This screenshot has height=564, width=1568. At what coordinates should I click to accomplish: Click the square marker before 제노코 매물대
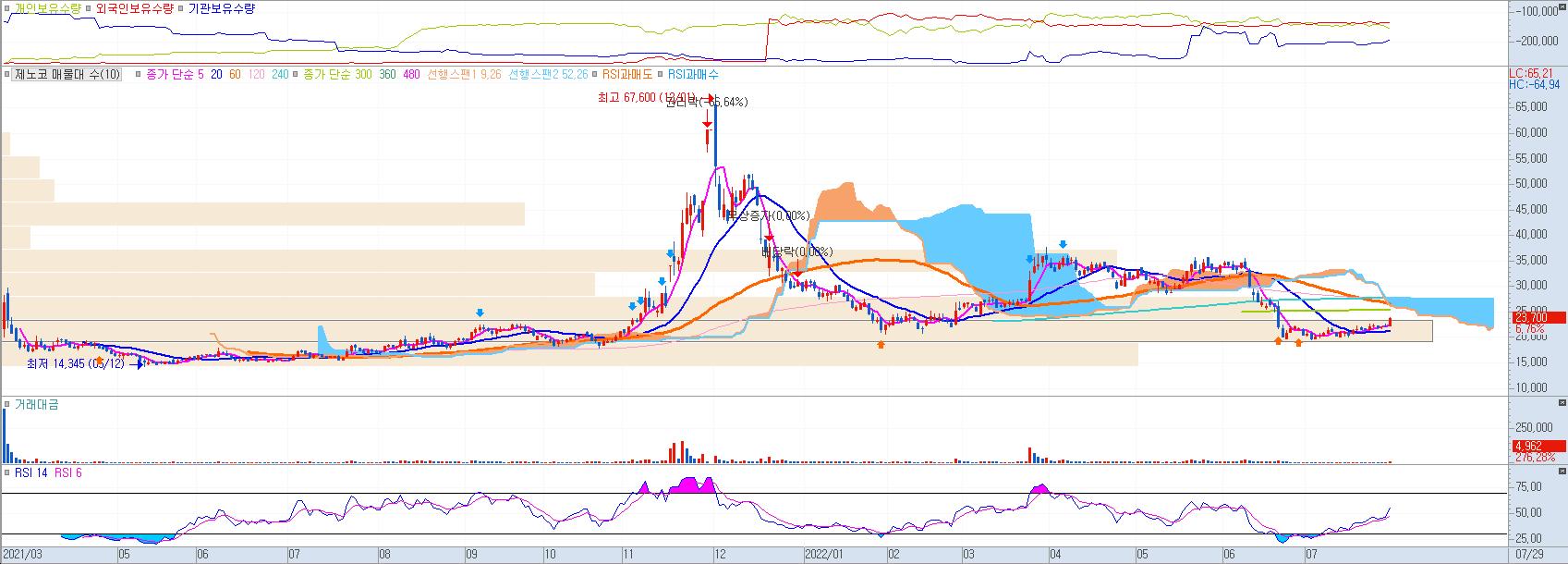[7, 75]
